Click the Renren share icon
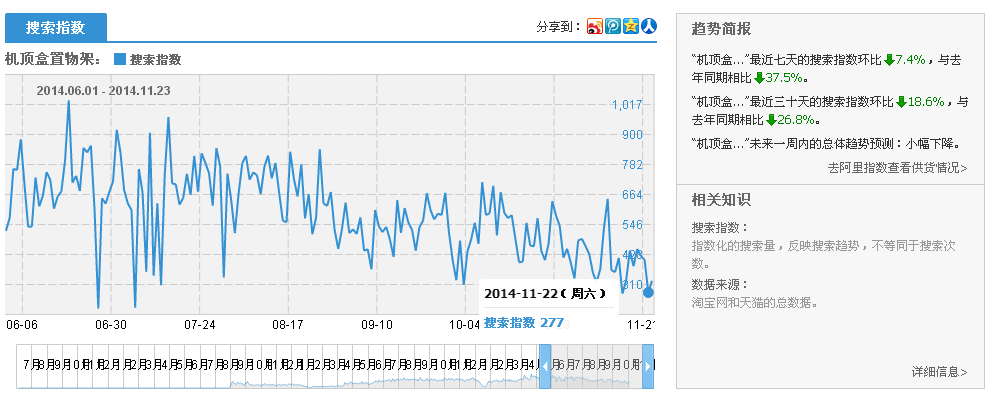 [649, 27]
